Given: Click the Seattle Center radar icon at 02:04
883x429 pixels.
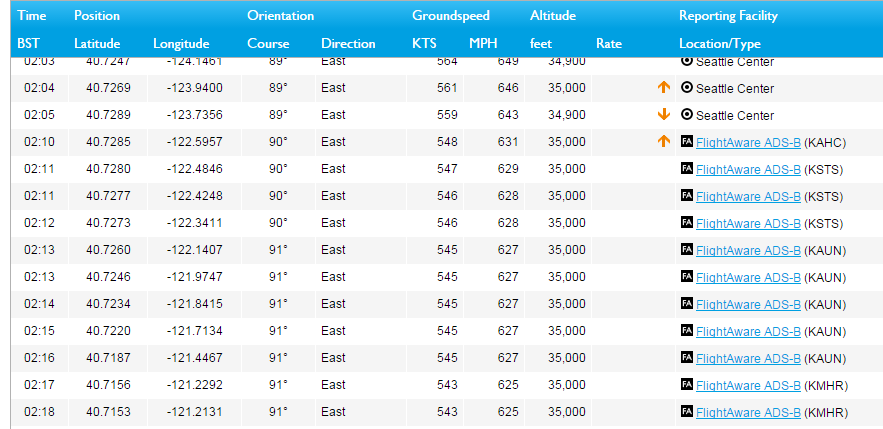Looking at the screenshot, I should point(686,88).
